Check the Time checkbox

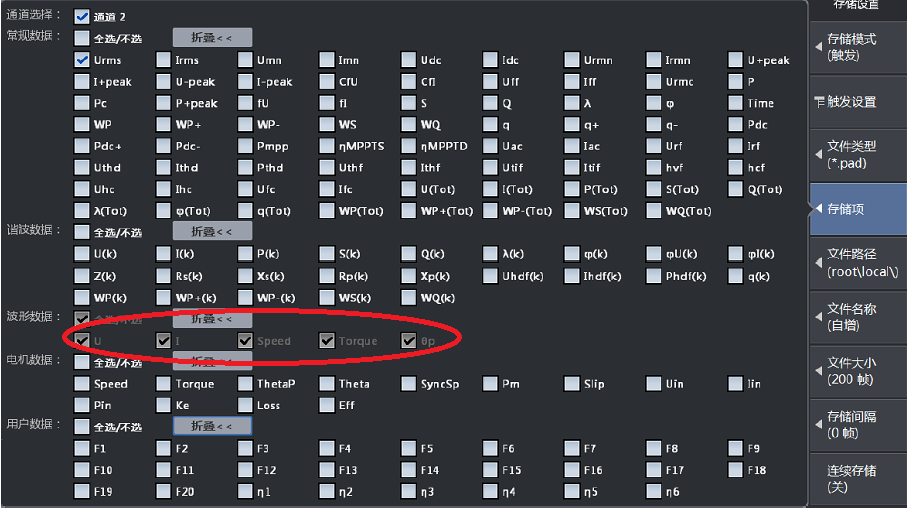pyautogui.click(x=735, y=103)
